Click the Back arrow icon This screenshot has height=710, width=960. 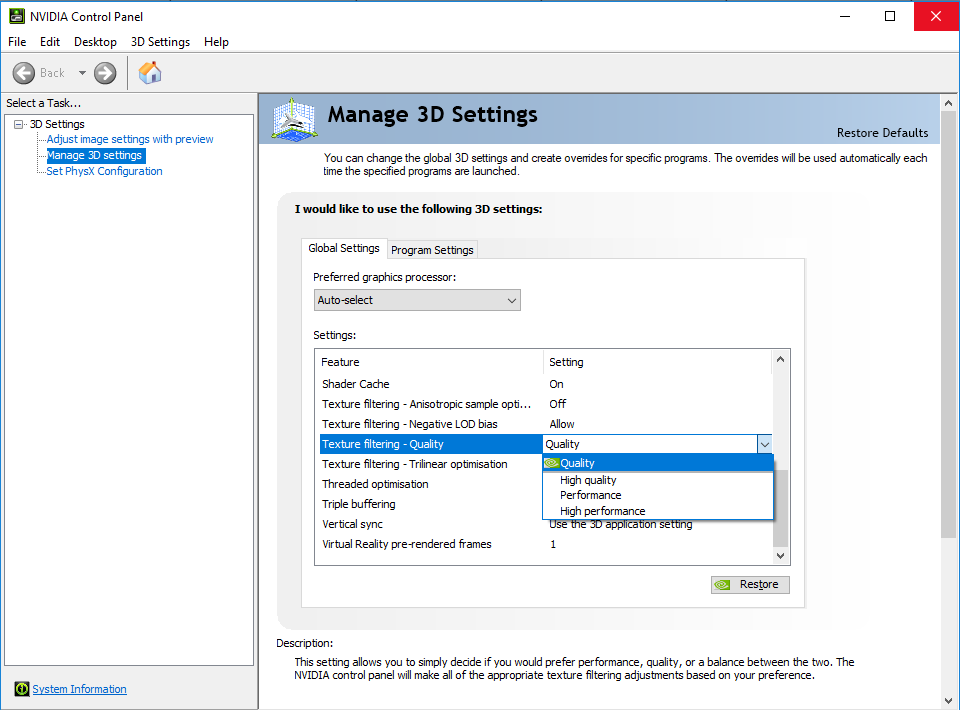[x=24, y=73]
